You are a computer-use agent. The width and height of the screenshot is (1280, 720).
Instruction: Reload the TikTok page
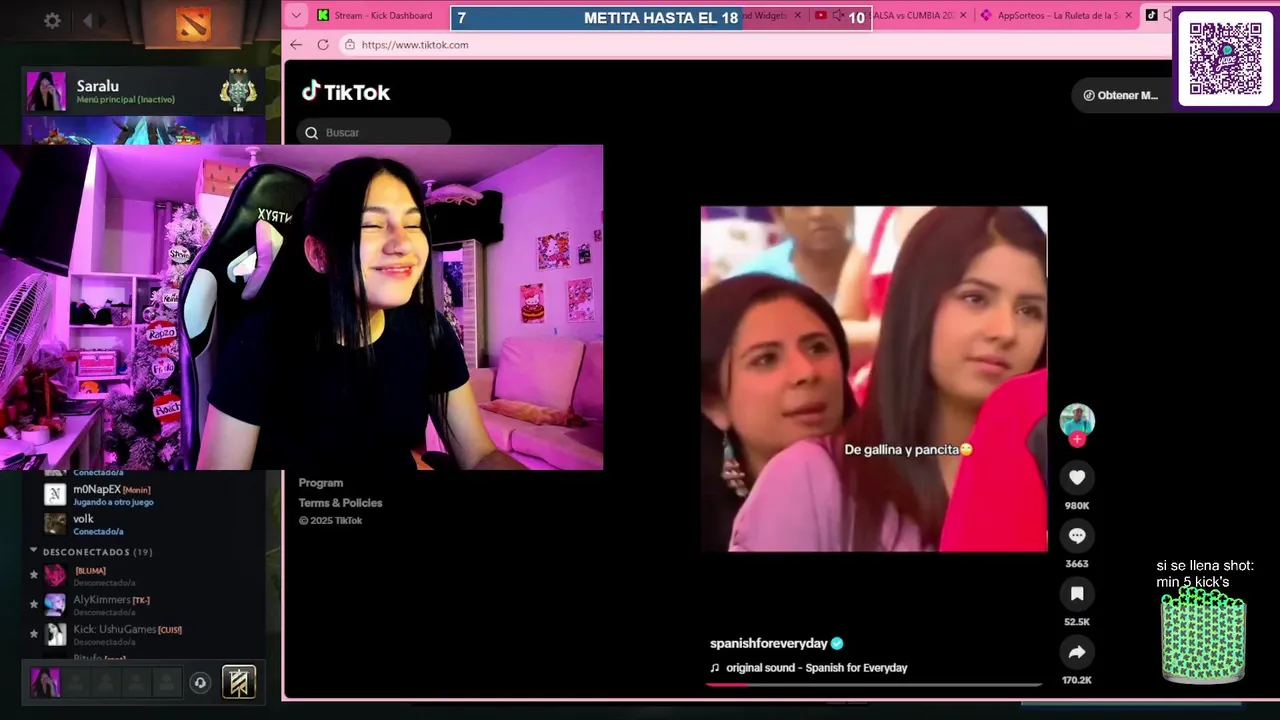coord(322,44)
